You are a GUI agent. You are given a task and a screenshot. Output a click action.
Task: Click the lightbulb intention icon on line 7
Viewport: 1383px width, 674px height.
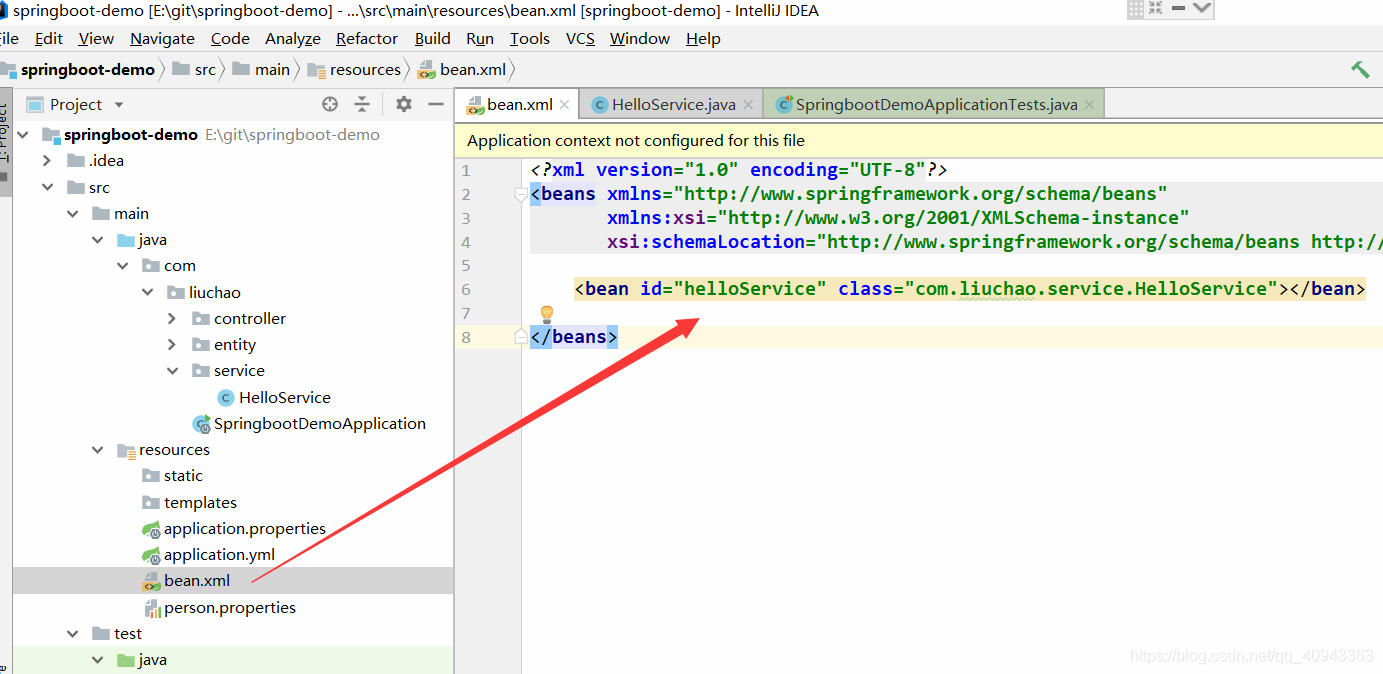(x=547, y=314)
